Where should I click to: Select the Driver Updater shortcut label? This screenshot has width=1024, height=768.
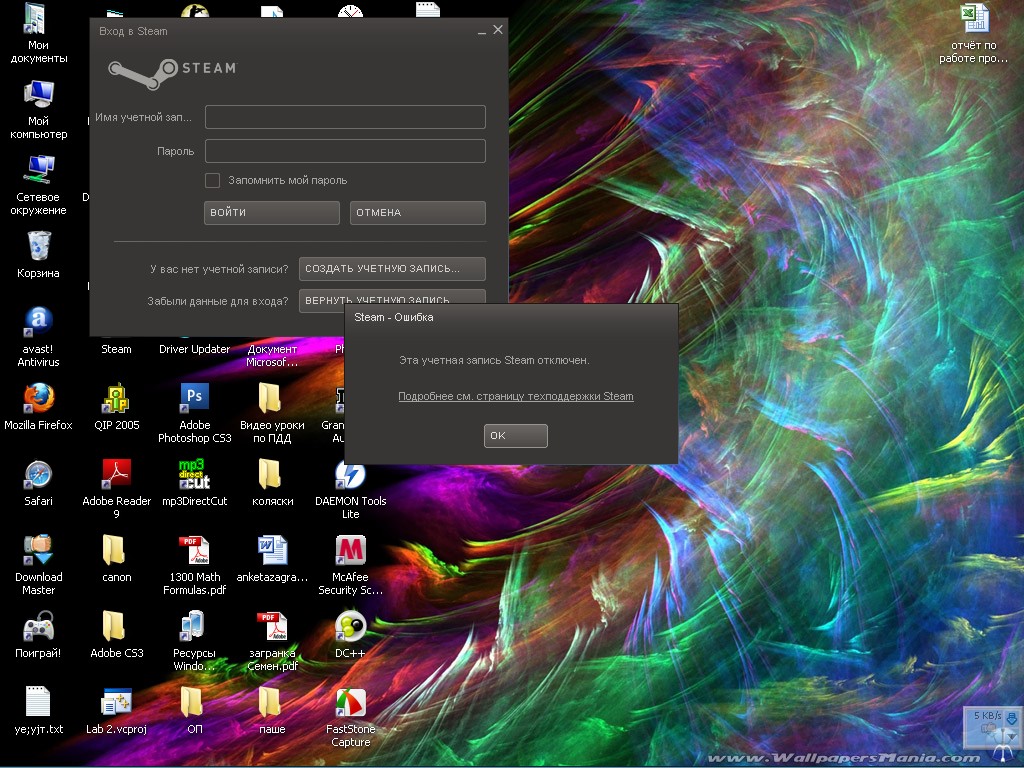click(x=195, y=349)
